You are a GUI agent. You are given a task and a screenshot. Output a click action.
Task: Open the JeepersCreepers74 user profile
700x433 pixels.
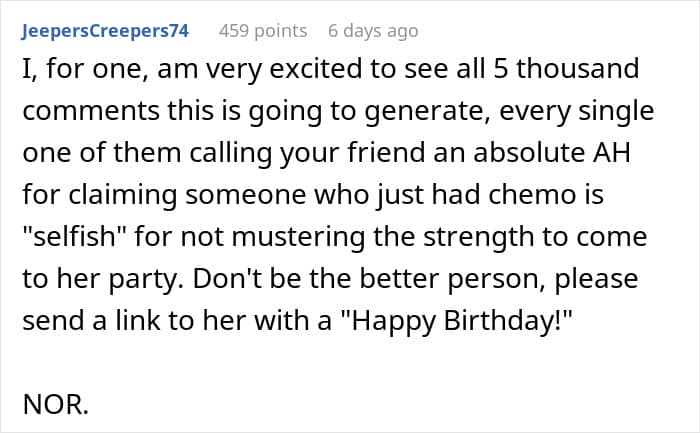point(105,31)
